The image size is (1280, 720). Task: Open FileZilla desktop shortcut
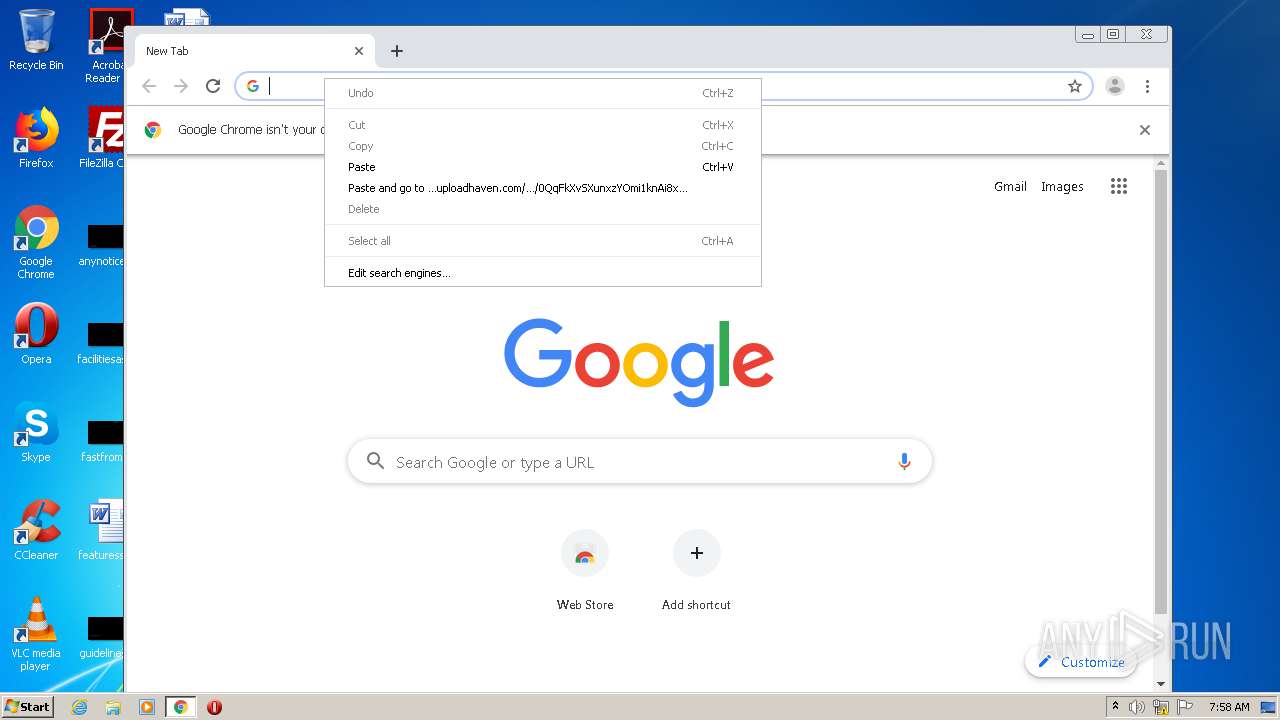coord(103,138)
